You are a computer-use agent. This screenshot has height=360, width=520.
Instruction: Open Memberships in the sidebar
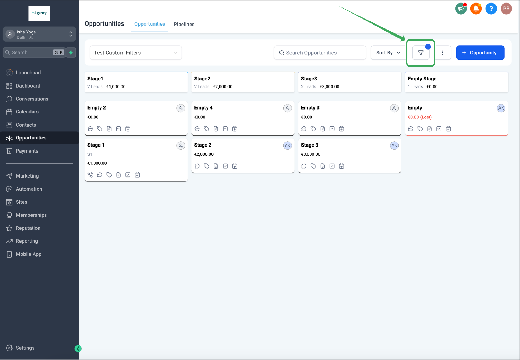[26, 215]
